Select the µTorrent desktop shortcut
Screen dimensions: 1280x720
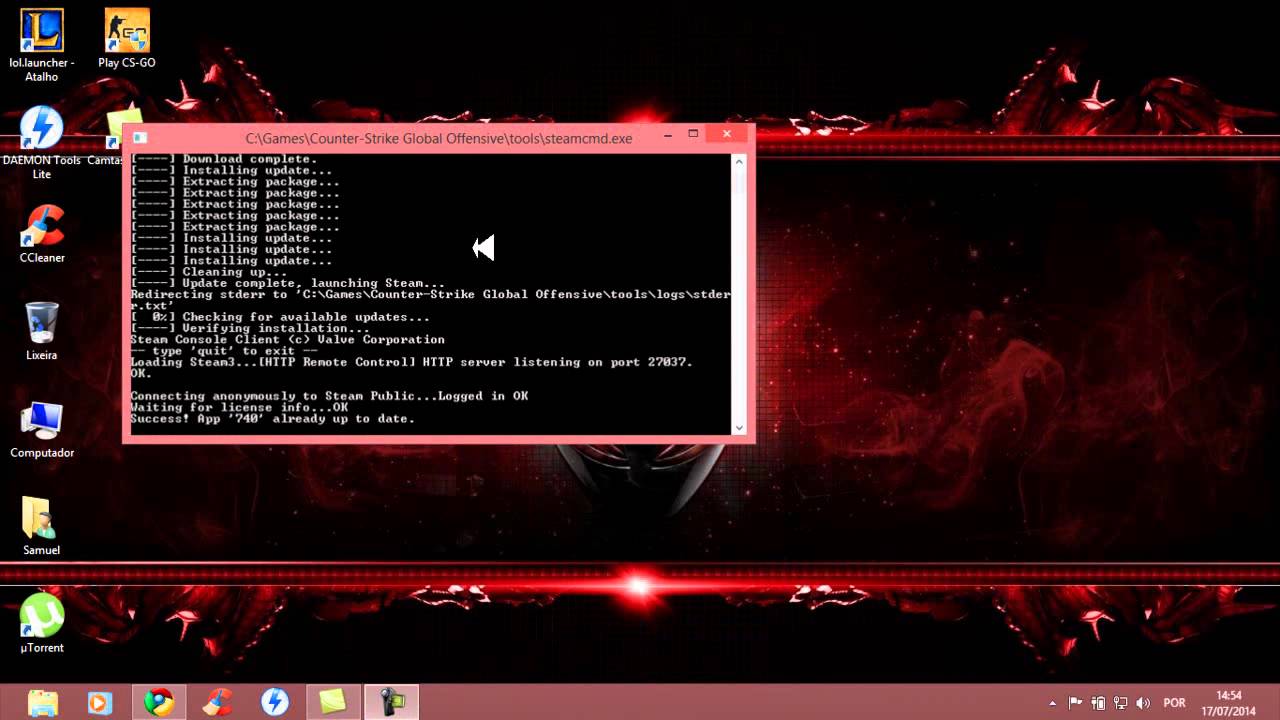(42, 623)
